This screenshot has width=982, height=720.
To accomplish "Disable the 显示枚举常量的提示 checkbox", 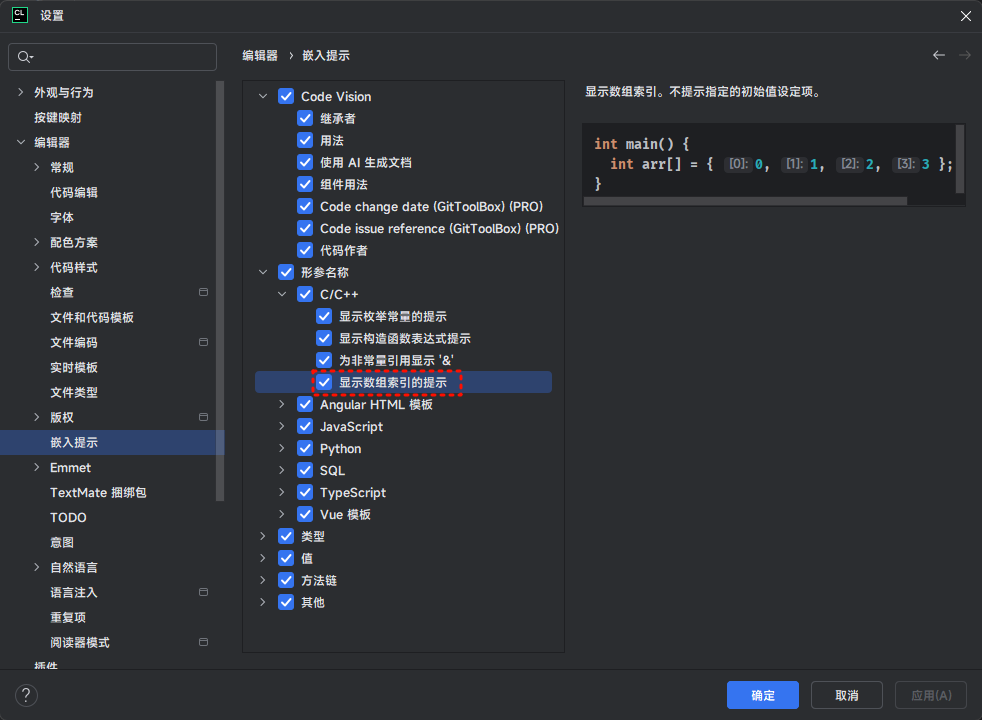I will point(324,316).
